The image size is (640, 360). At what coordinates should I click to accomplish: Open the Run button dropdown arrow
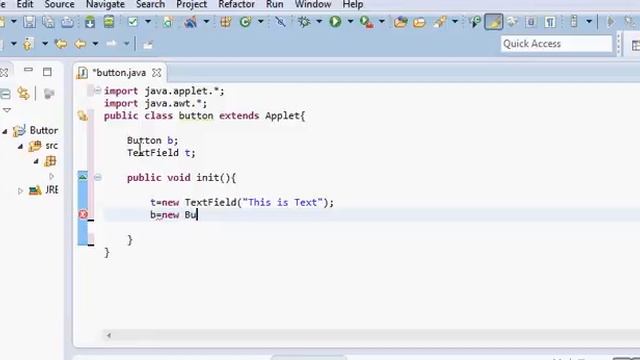(350, 22)
